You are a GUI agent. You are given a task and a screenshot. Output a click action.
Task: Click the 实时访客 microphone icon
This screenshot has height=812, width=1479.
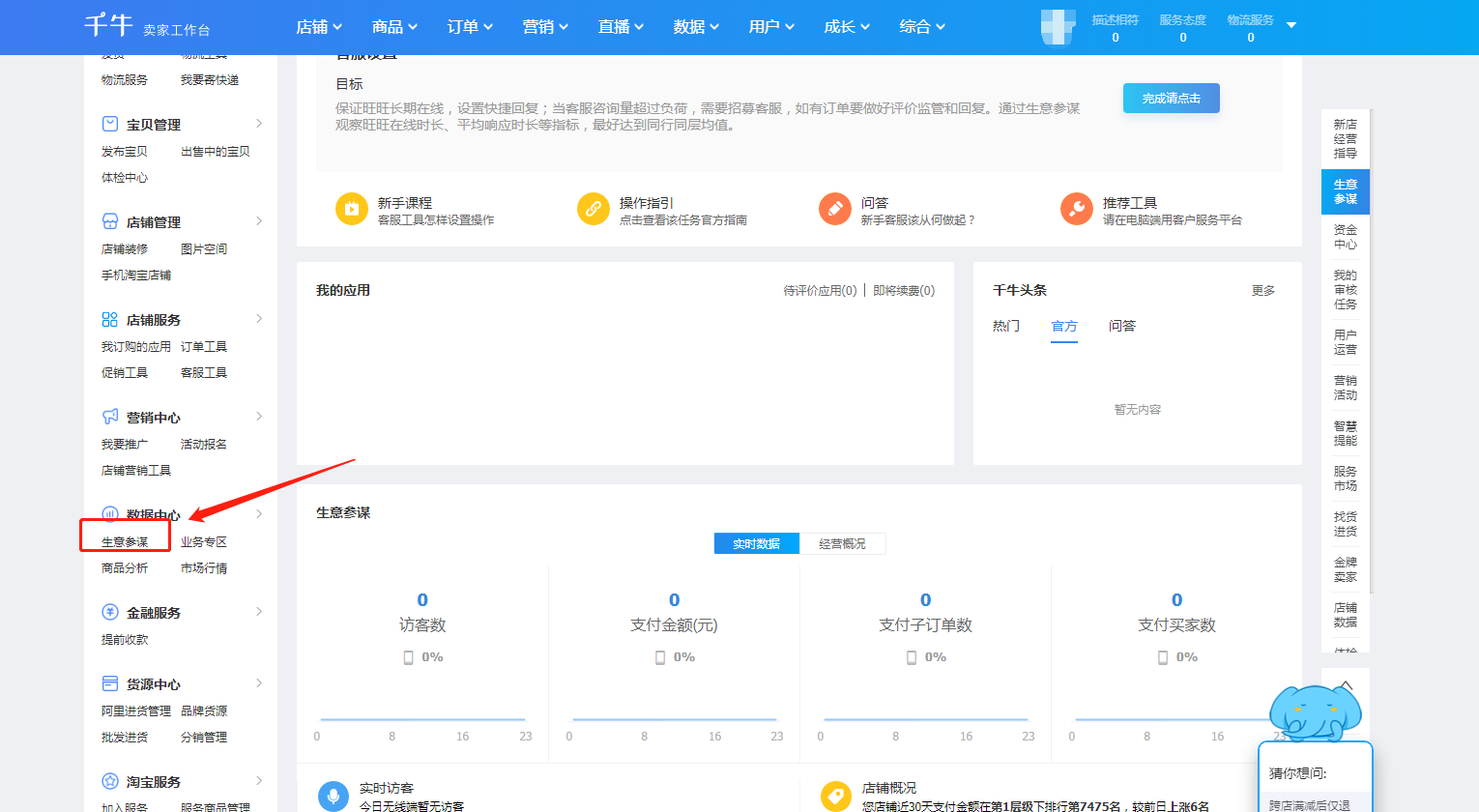333,796
